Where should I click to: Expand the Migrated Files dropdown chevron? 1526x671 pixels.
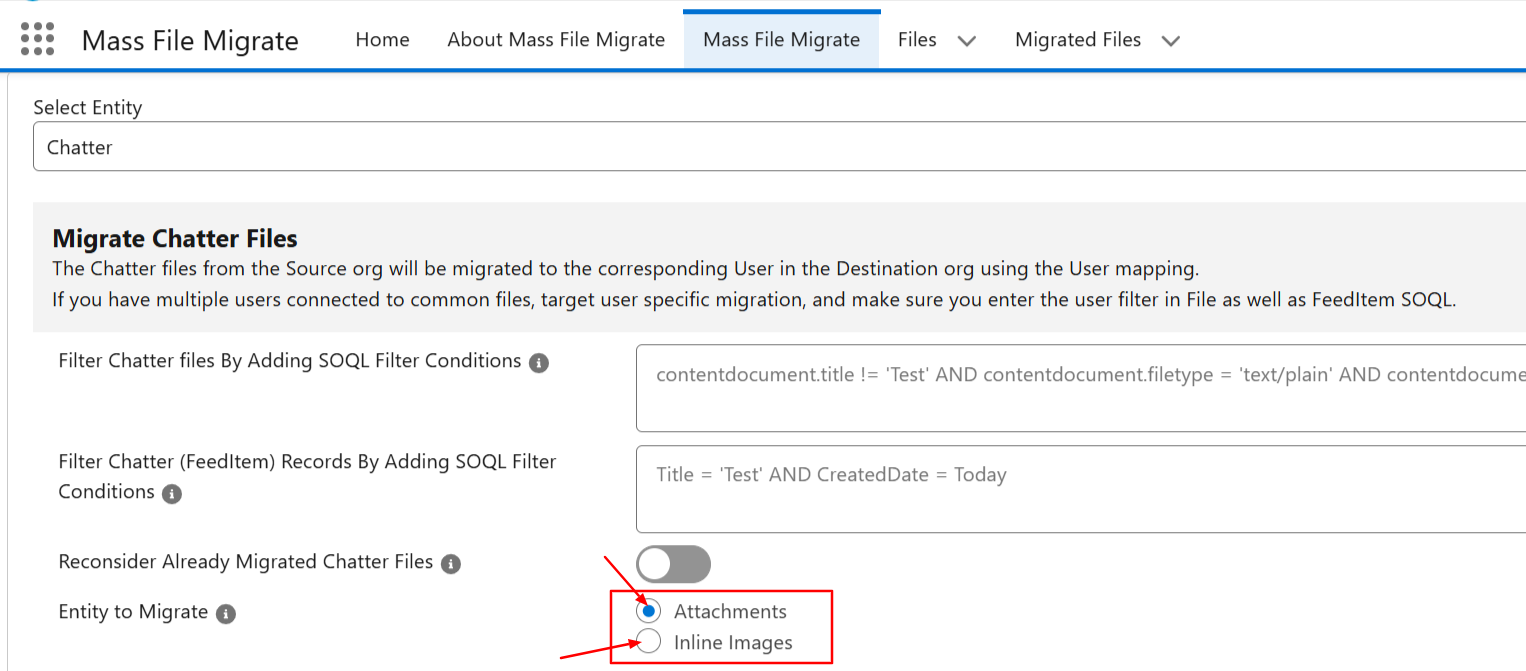(1171, 41)
